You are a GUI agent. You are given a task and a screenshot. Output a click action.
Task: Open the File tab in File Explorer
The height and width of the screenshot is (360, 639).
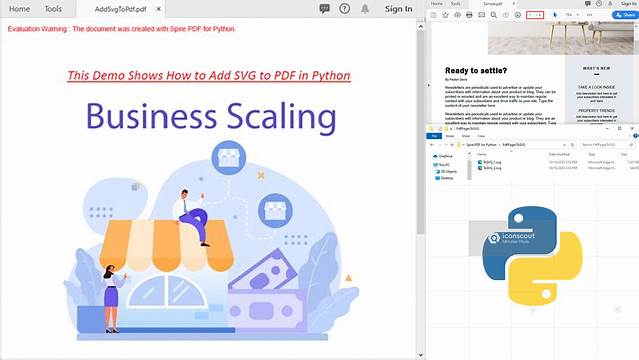434,136
